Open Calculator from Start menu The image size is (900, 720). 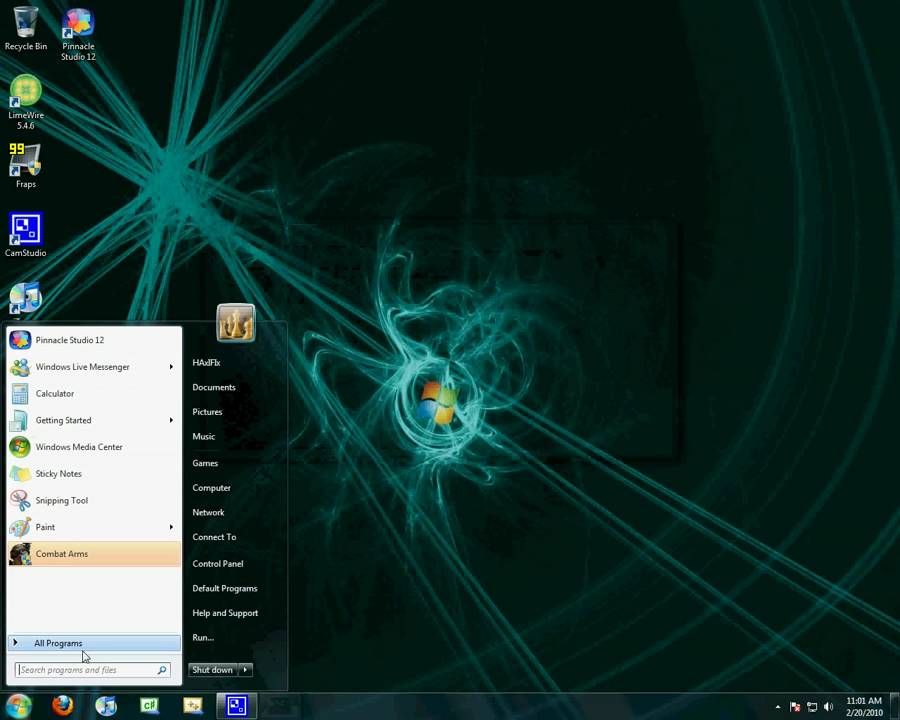94,393
